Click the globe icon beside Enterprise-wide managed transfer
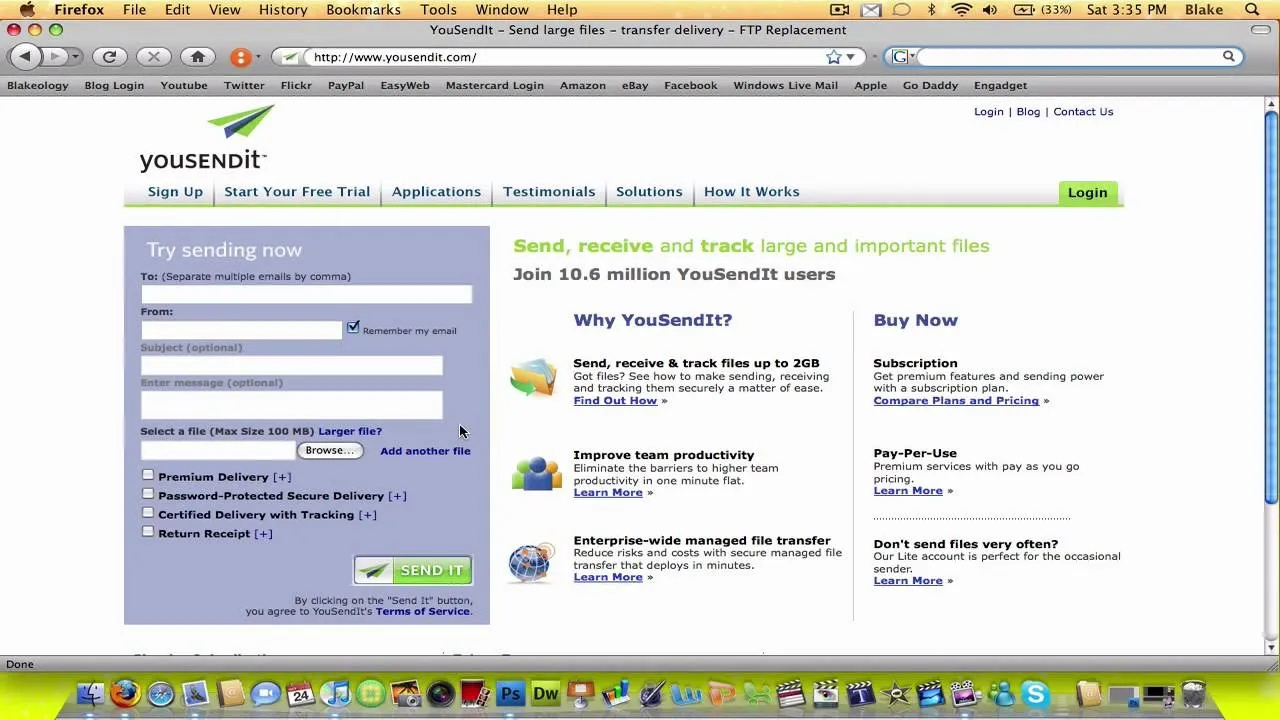Viewport: 1280px width, 720px height. click(x=530, y=562)
